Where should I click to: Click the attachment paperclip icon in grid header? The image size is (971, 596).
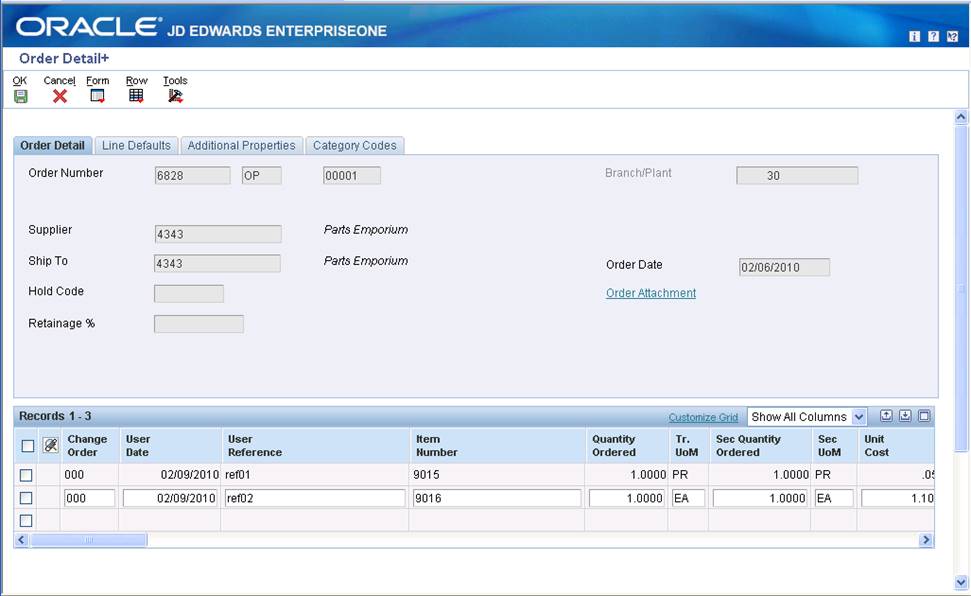pyautogui.click(x=50, y=445)
